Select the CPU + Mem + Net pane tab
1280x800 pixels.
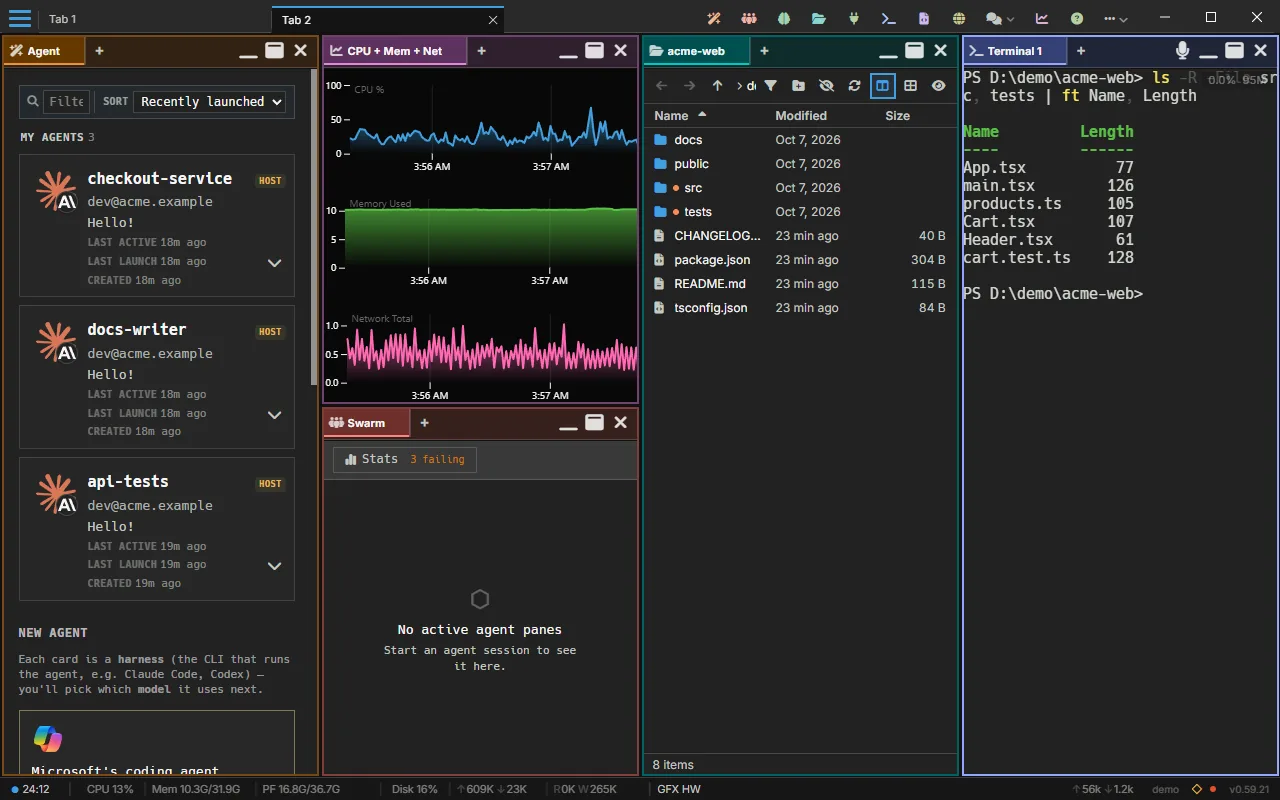395,51
